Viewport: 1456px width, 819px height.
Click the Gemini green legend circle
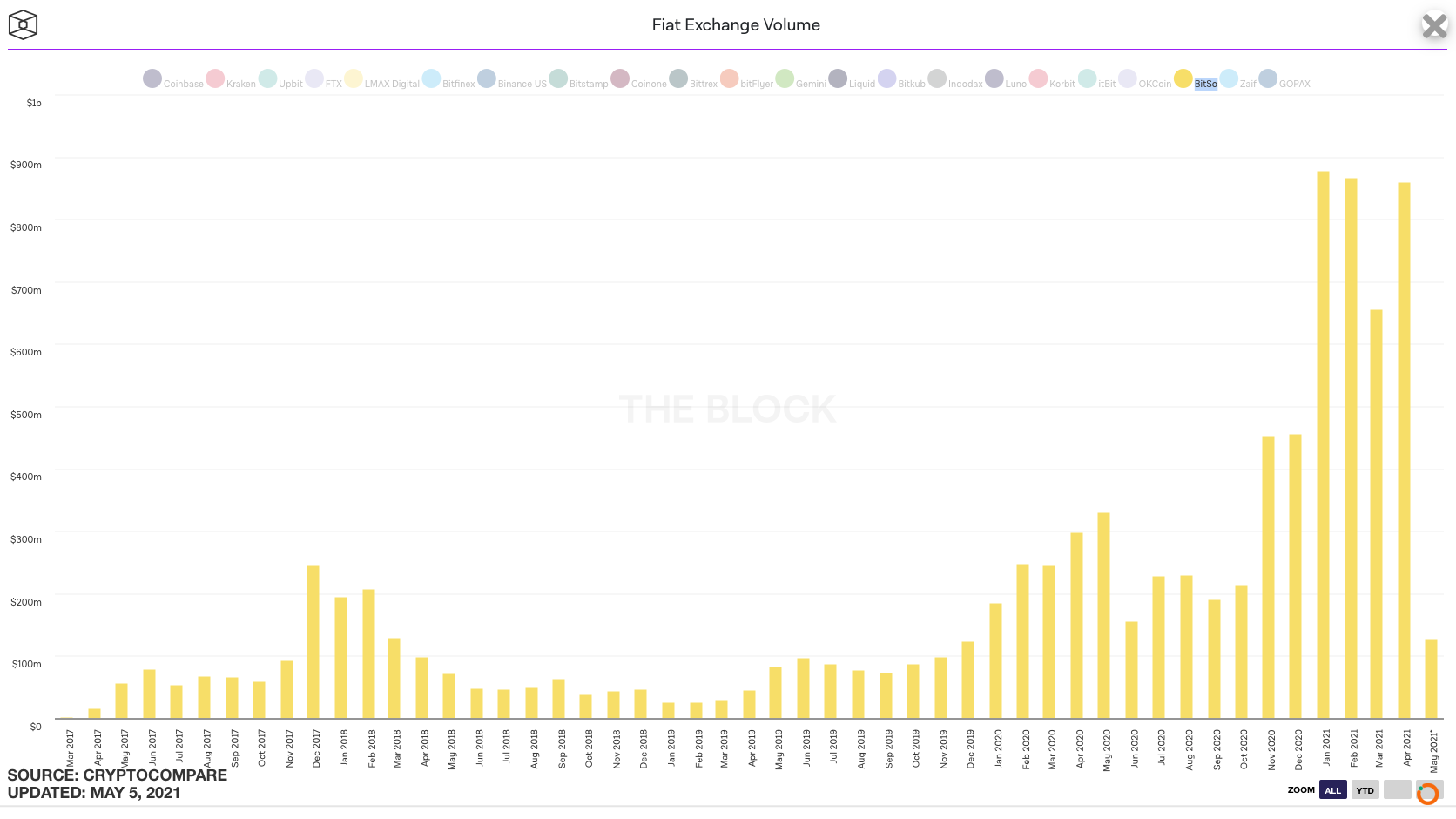point(785,78)
